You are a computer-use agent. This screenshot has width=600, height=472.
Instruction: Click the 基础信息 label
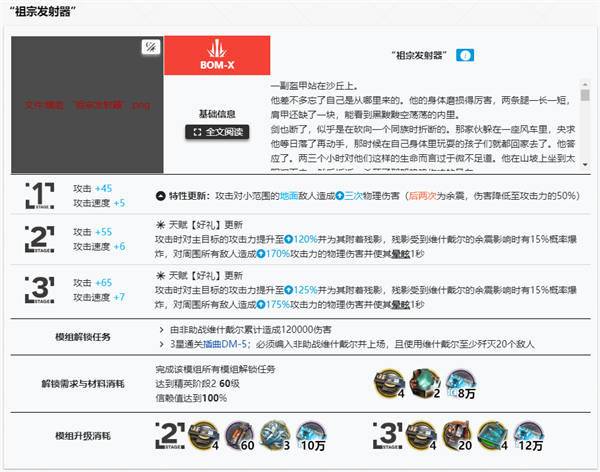coord(217,114)
